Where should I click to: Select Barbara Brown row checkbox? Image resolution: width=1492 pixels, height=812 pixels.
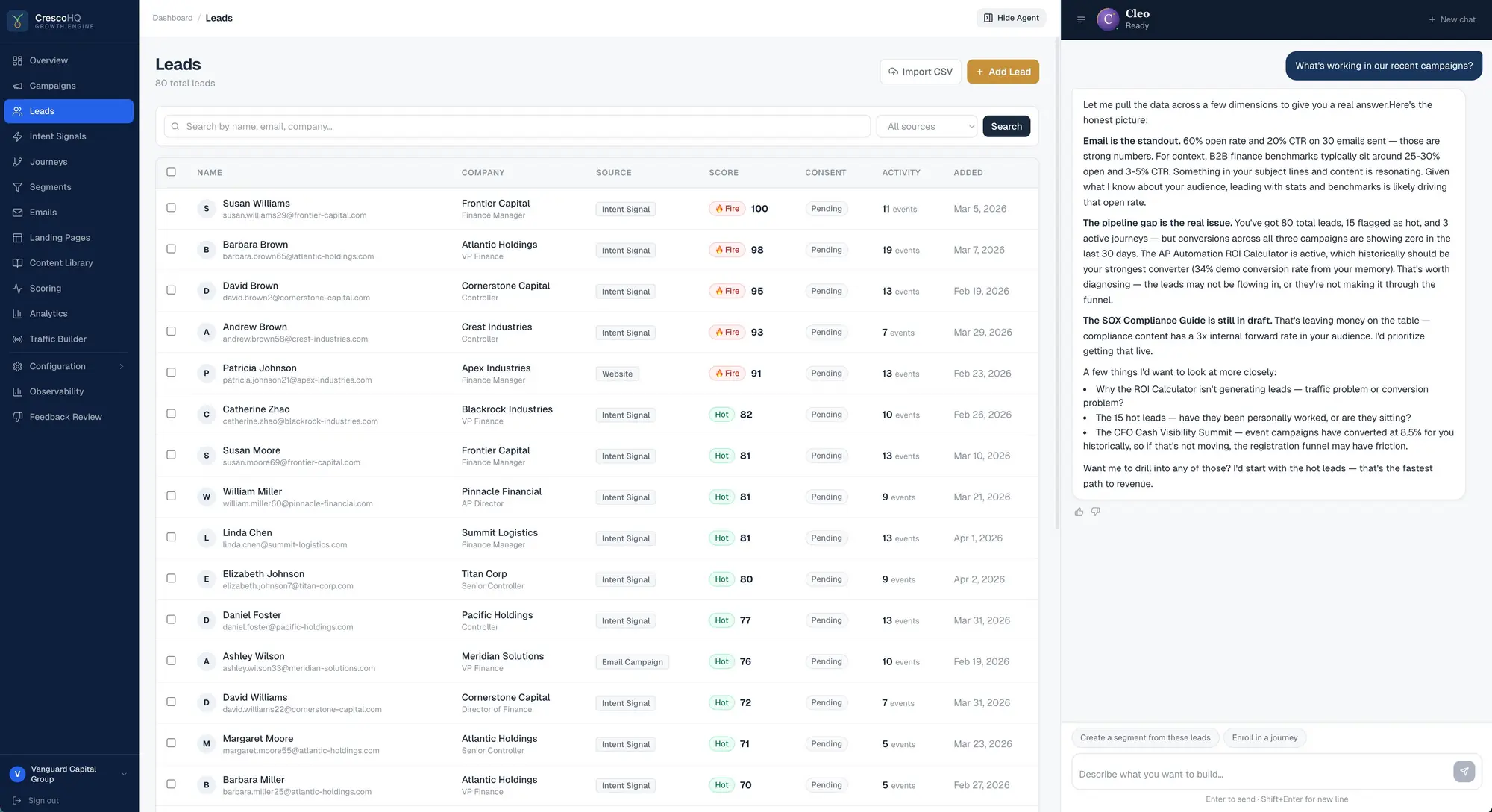(171, 249)
